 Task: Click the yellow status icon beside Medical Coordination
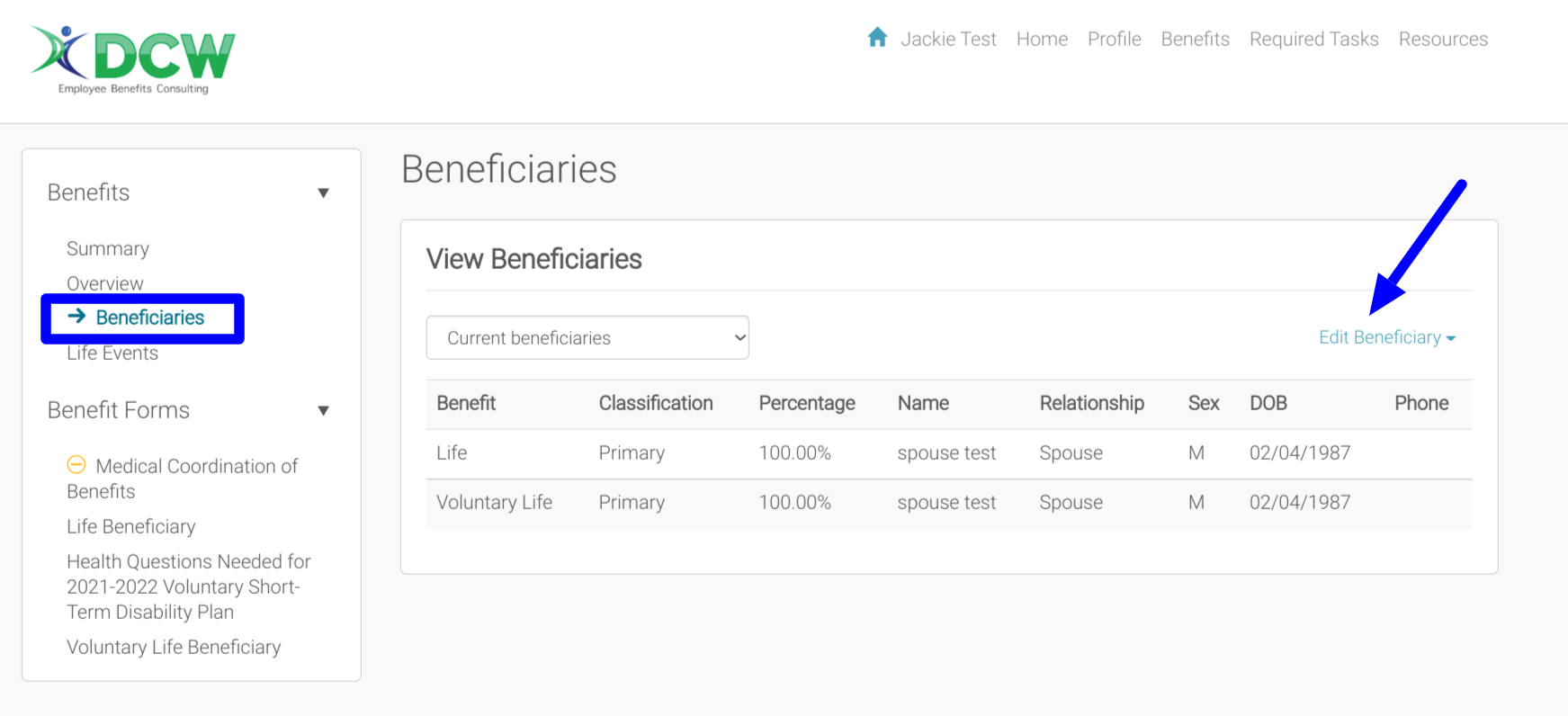coord(76,465)
